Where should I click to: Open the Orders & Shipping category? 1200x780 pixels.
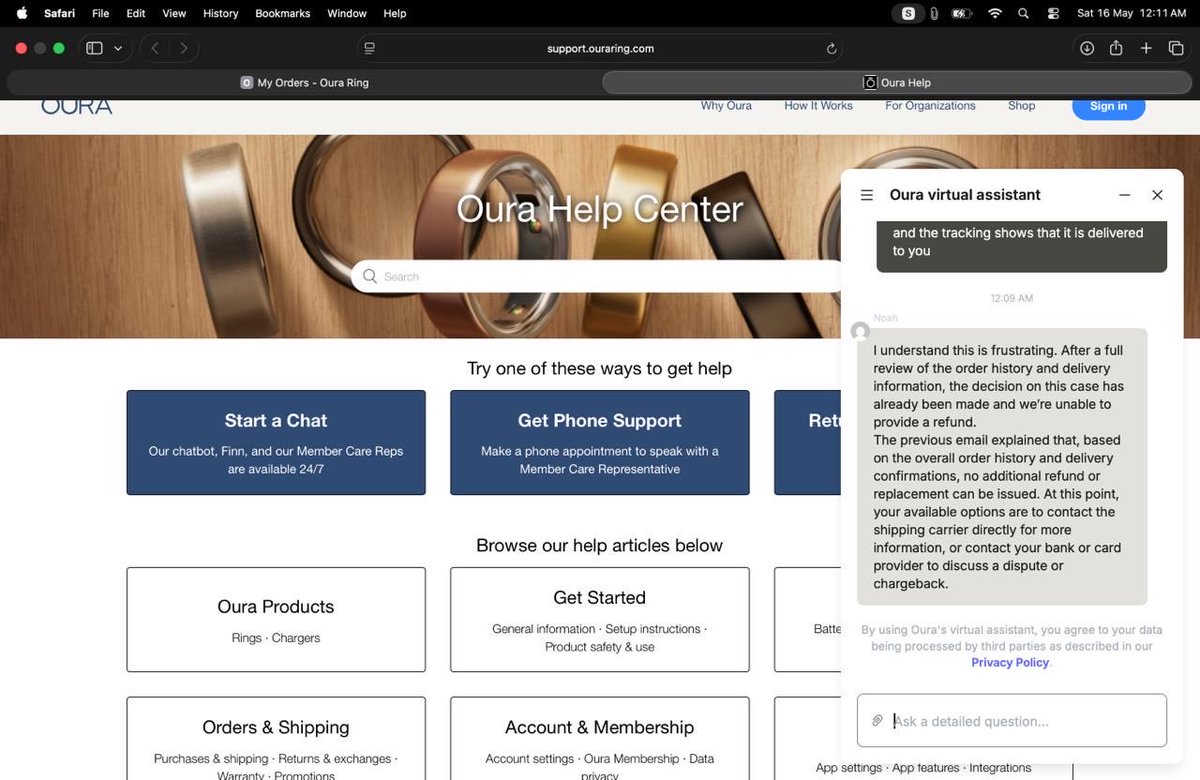click(276, 738)
